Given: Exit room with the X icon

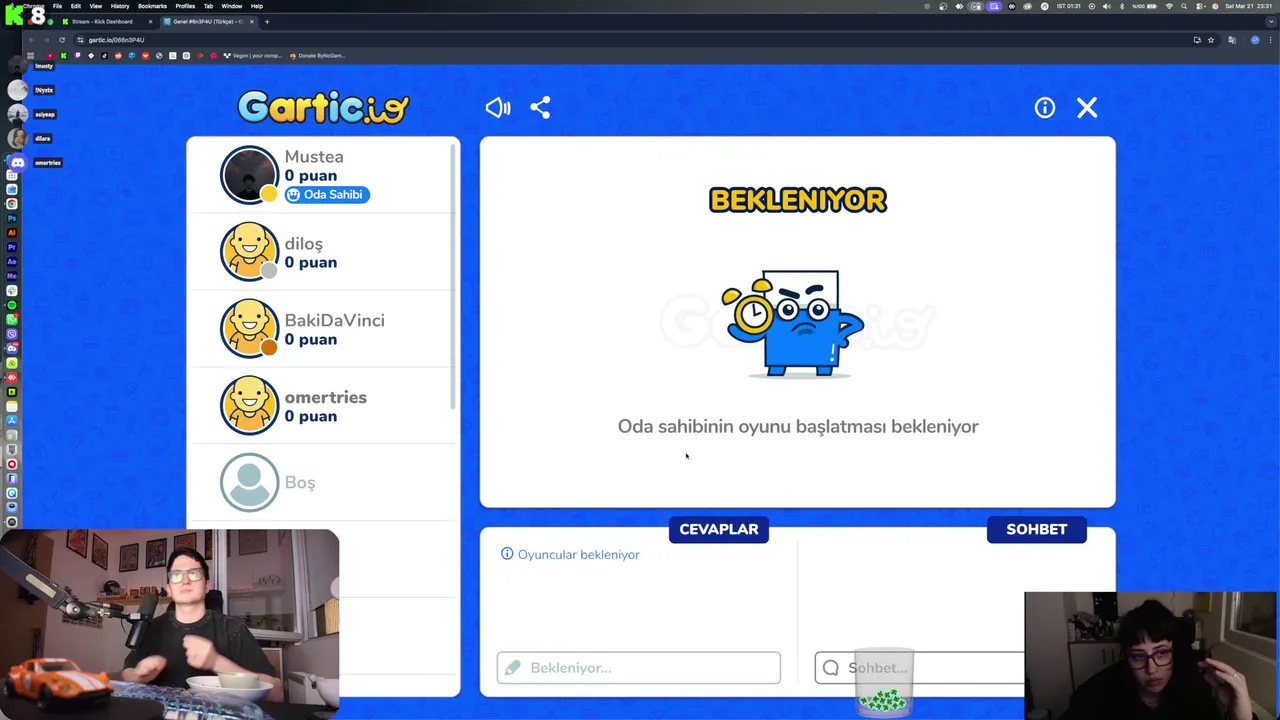Looking at the screenshot, I should [1087, 108].
